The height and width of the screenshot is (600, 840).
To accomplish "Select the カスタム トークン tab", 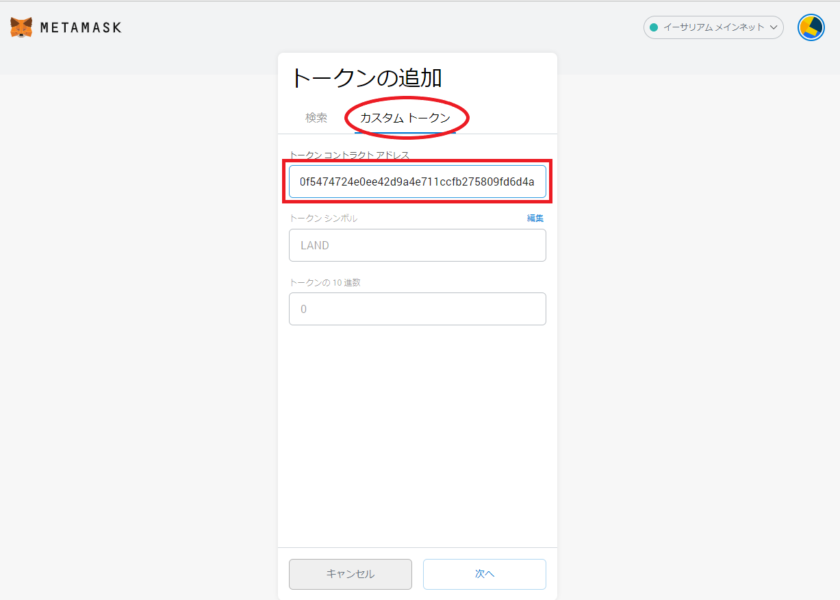I will click(405, 118).
